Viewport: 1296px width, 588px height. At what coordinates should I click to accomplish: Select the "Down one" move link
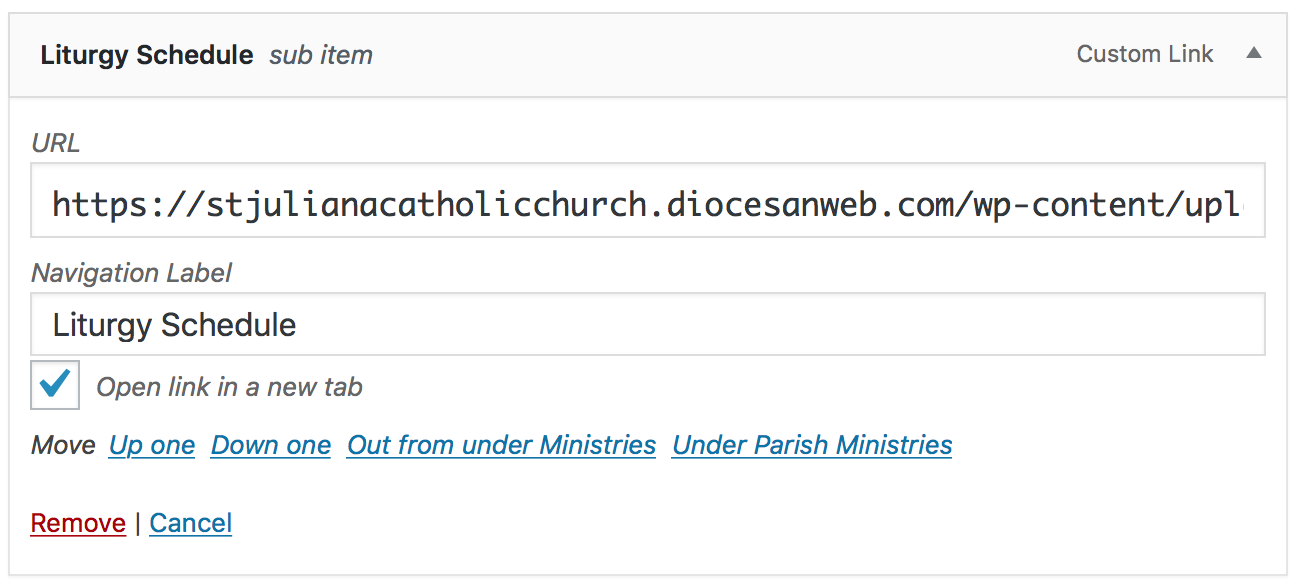(271, 445)
